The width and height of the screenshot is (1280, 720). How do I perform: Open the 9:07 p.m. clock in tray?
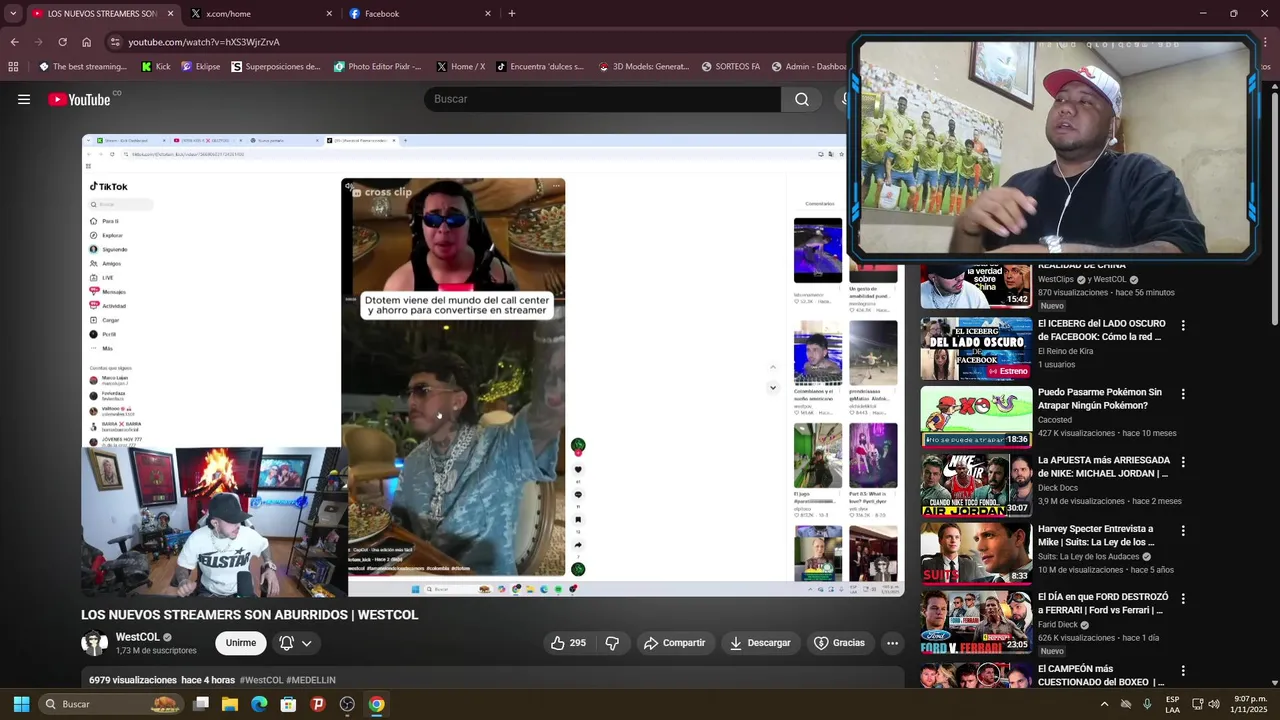pyautogui.click(x=1249, y=704)
